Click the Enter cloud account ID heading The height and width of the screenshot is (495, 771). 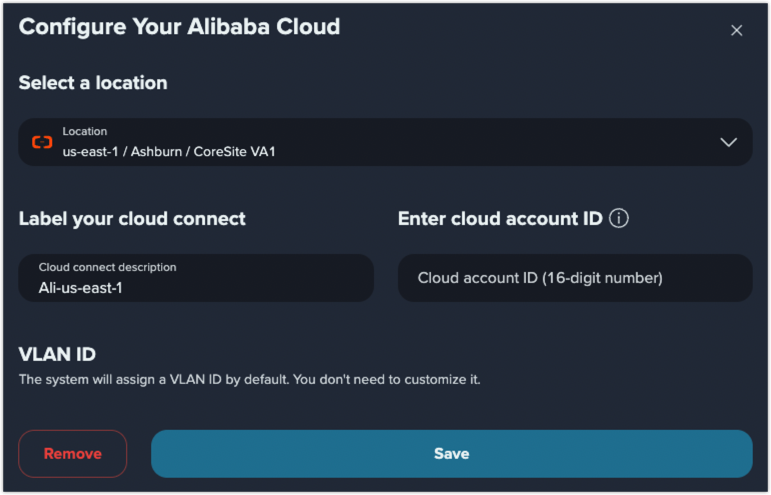tap(500, 219)
